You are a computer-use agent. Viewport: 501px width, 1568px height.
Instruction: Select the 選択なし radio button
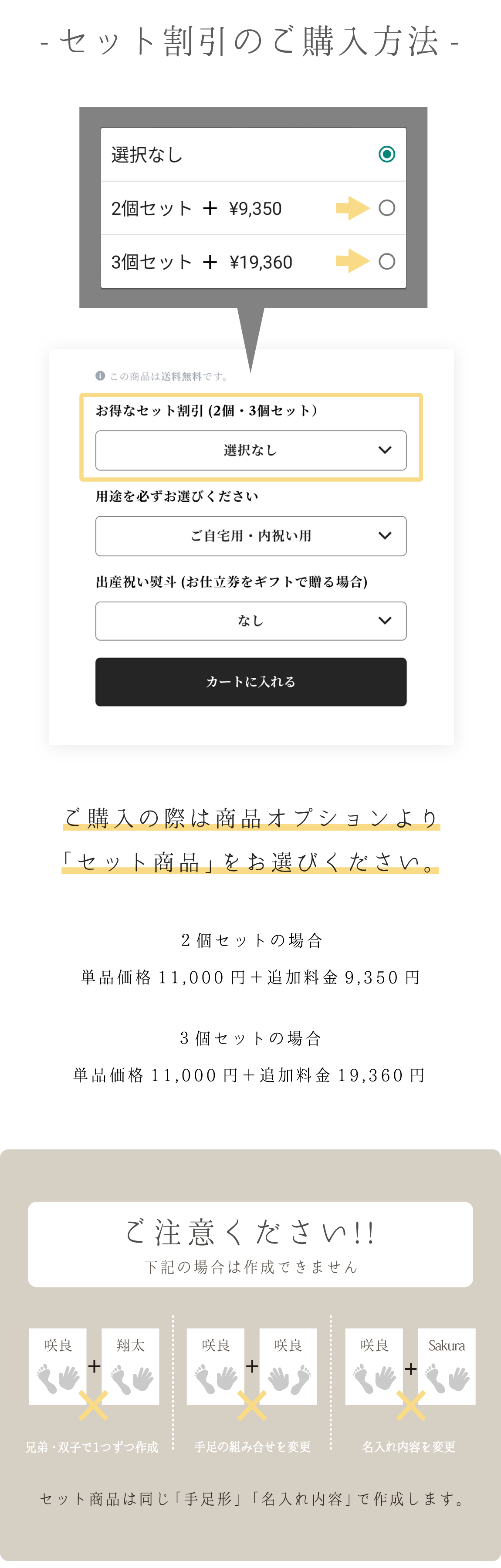[386, 154]
